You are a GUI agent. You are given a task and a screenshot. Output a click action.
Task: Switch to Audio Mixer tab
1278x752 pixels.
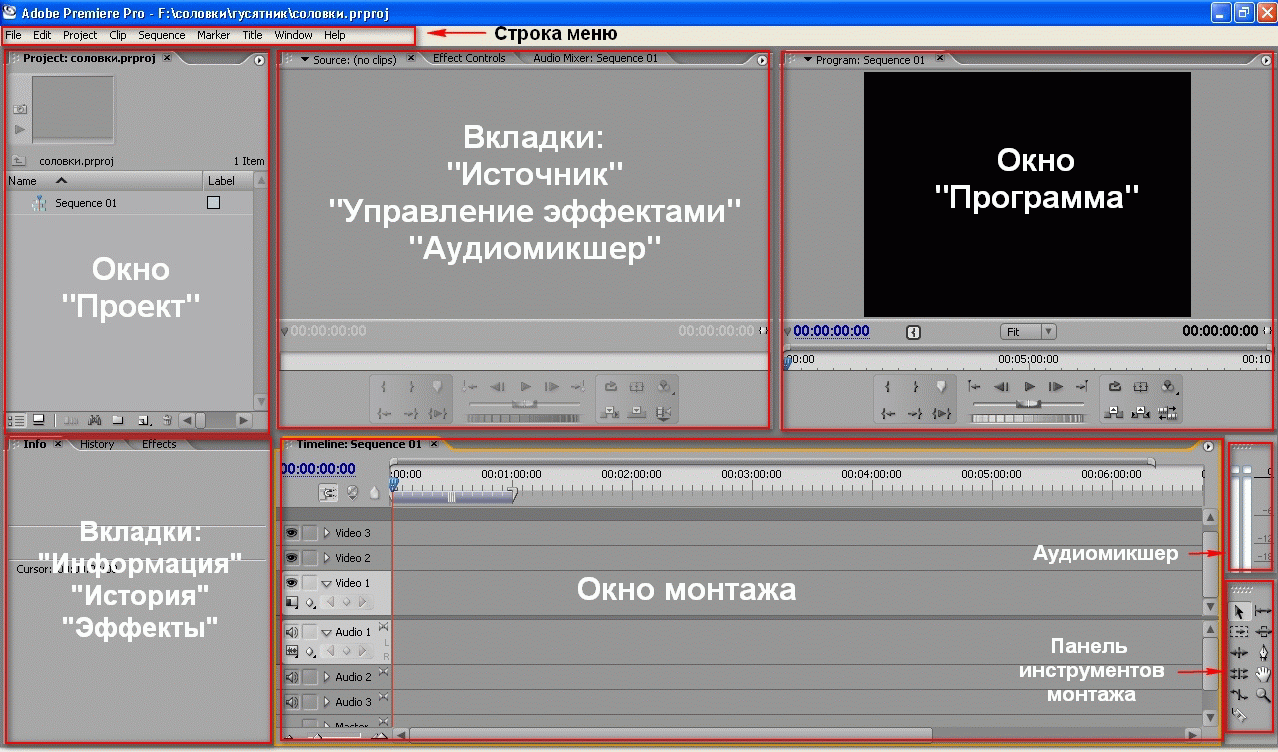pyautogui.click(x=595, y=58)
